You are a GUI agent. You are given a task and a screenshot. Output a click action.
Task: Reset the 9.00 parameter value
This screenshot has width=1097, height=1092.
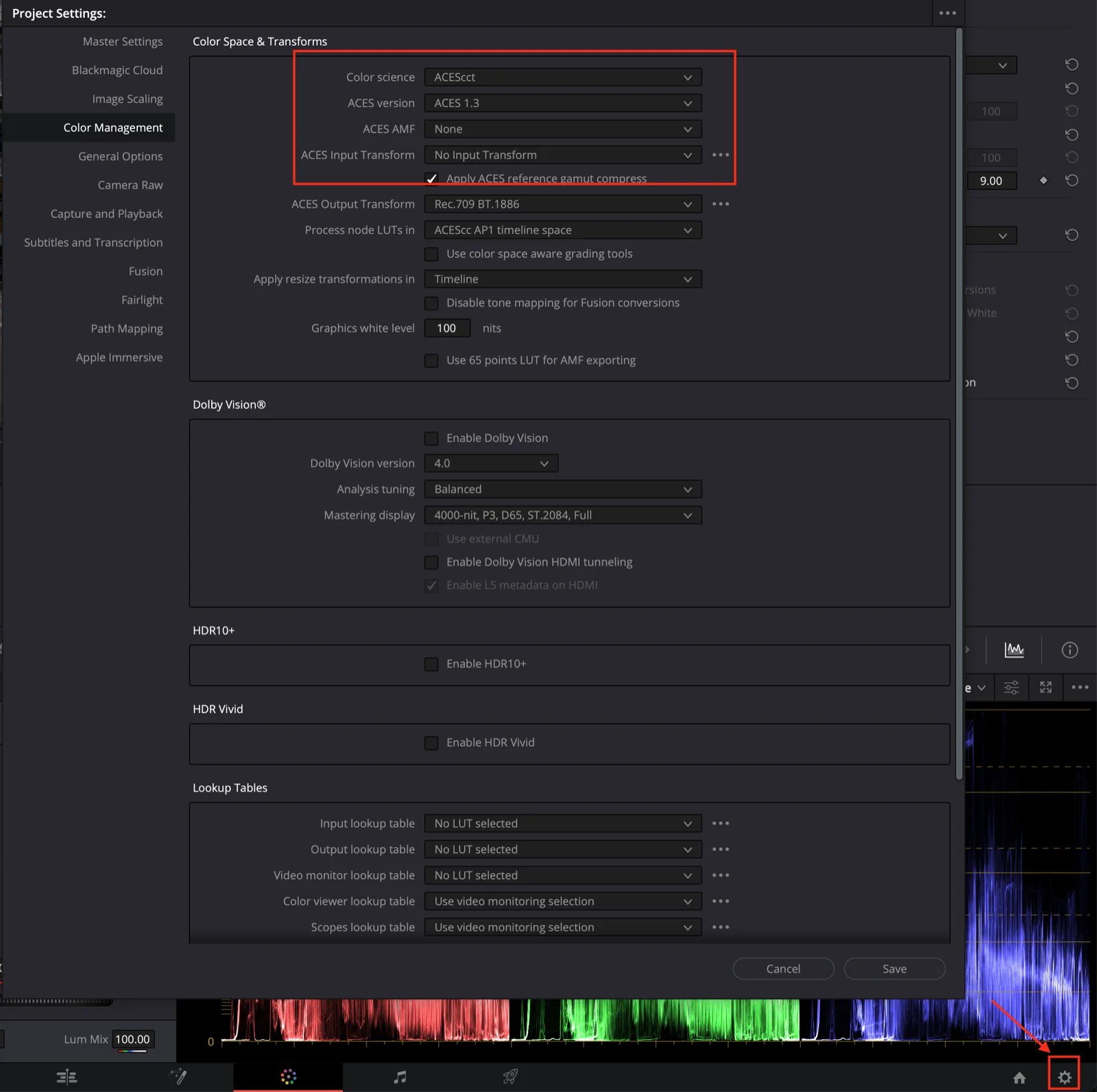(1072, 180)
